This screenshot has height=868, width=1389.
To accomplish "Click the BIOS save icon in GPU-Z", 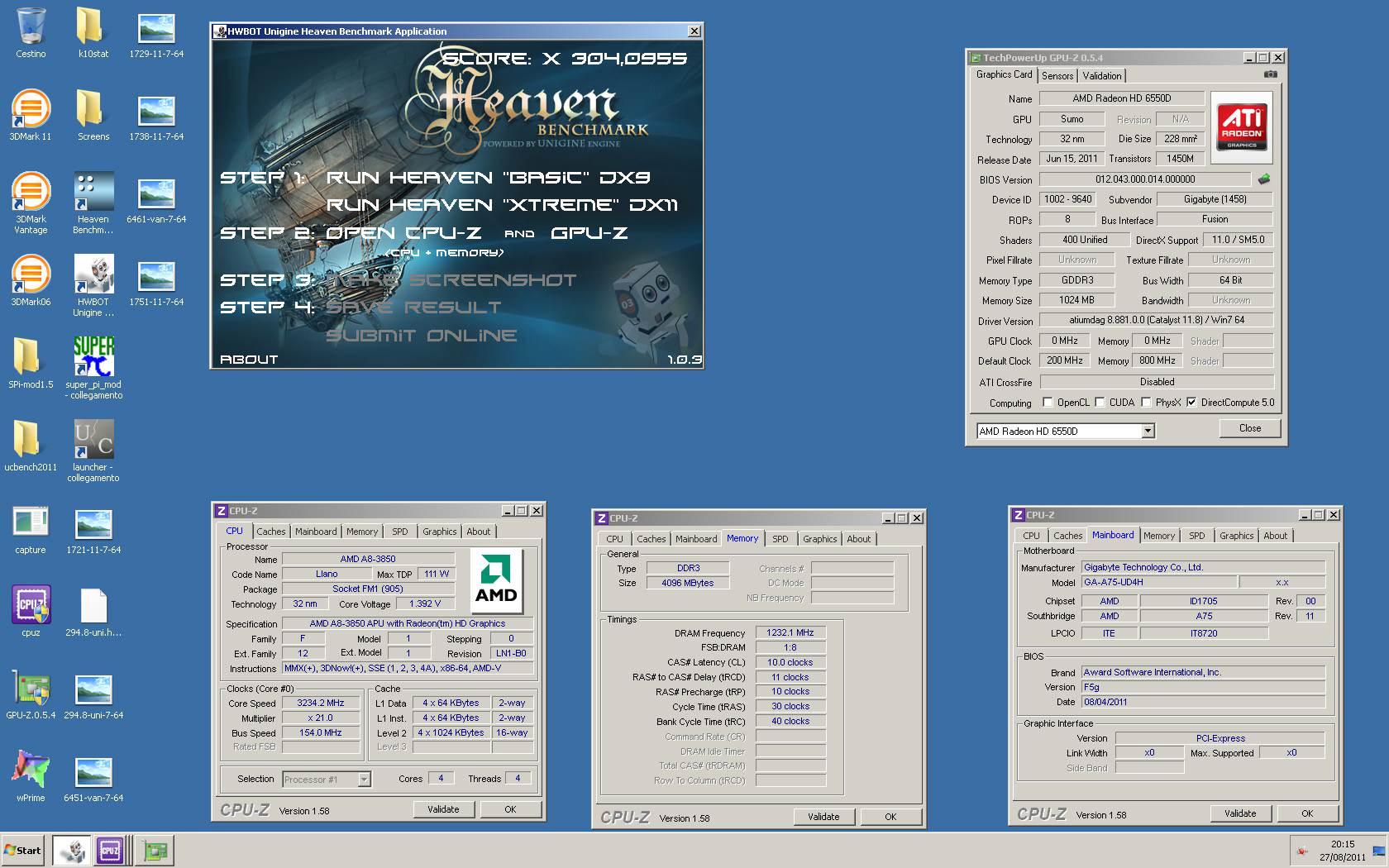I will pos(1263,179).
